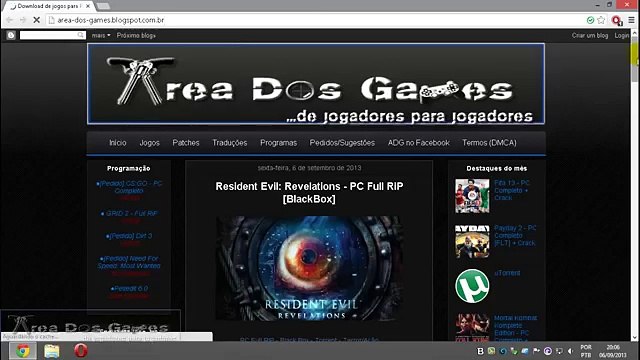Expand the 'mais' dropdown in the navbar

pos(101,36)
